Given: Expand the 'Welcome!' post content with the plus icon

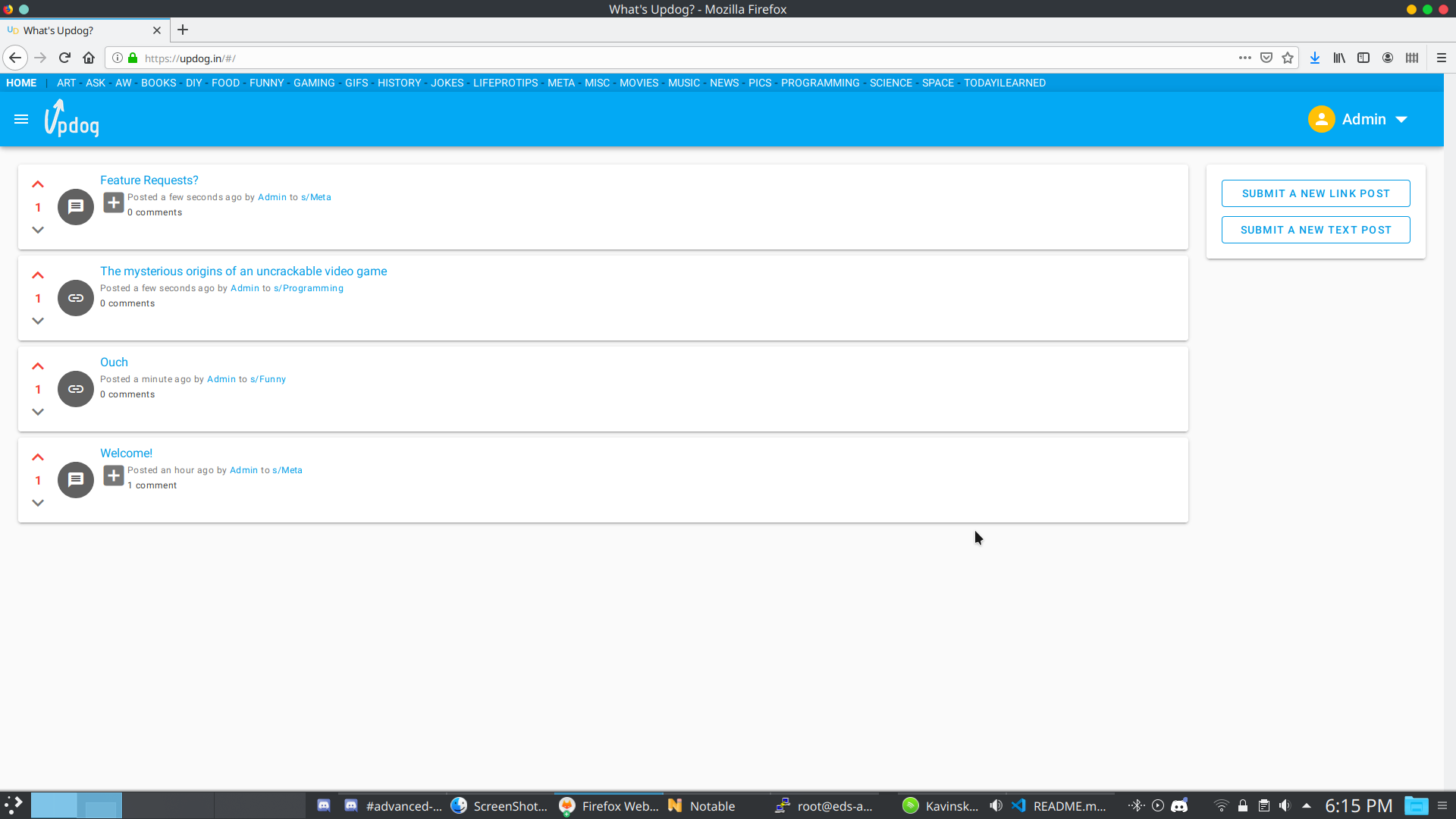Looking at the screenshot, I should pyautogui.click(x=114, y=475).
